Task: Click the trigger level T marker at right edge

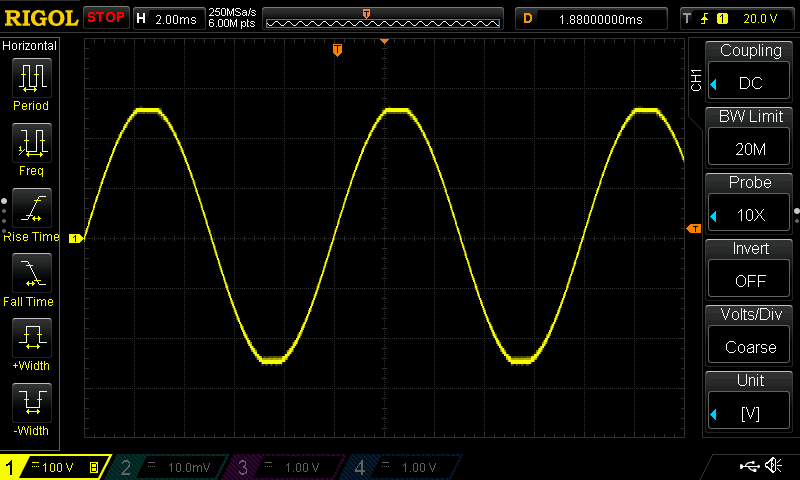Action: tap(694, 229)
